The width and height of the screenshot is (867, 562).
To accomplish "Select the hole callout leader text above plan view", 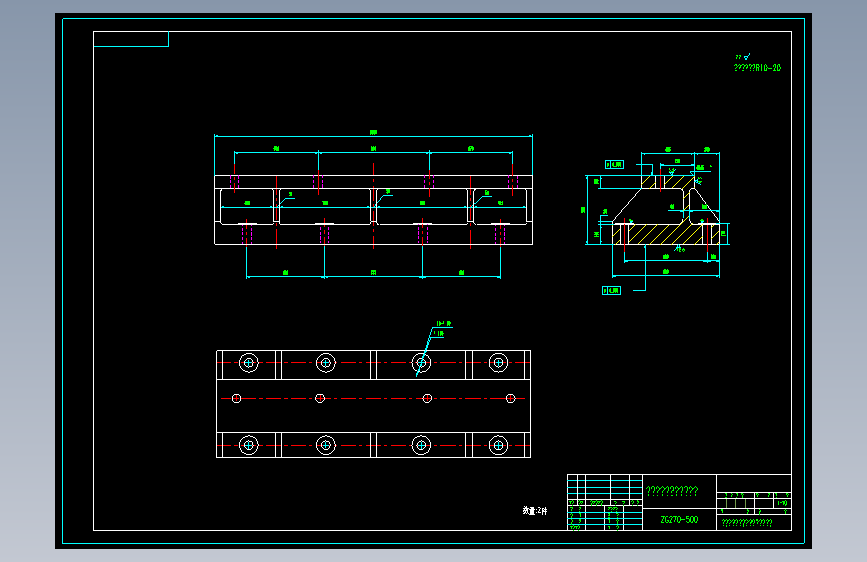I will coord(443,329).
